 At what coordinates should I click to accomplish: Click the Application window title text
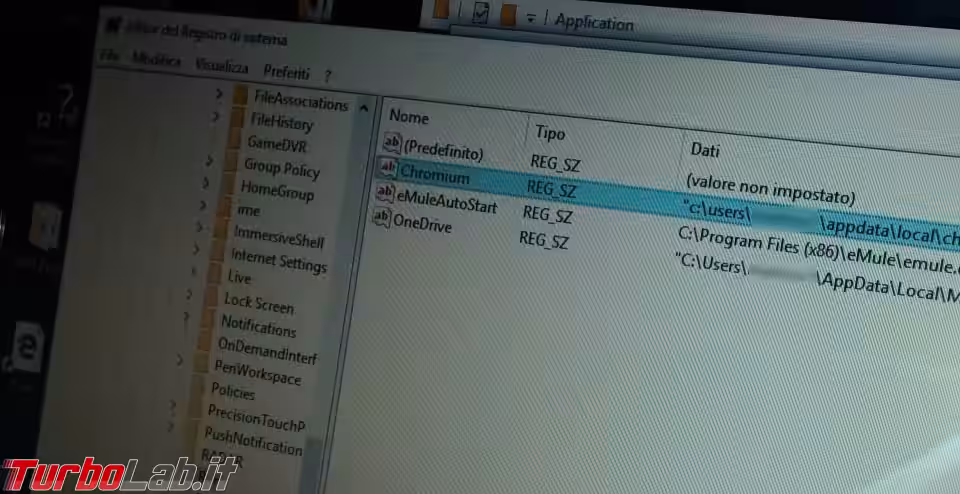(x=593, y=22)
